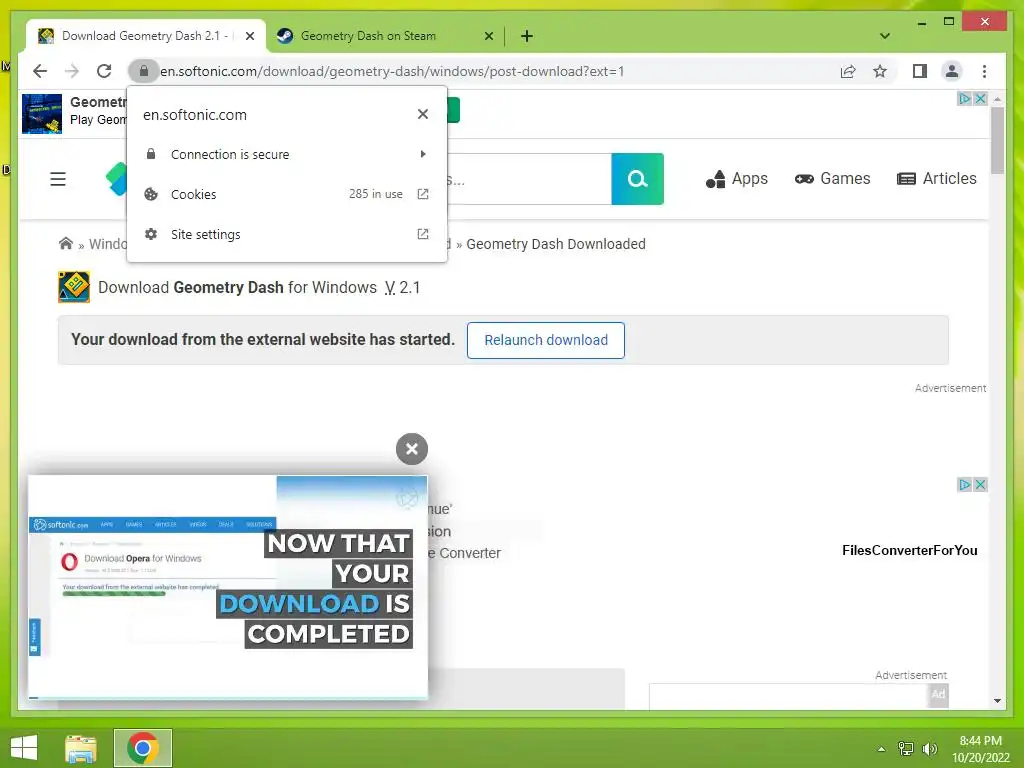Click the Relaunch download button
Viewport: 1024px width, 768px height.
tap(545, 340)
